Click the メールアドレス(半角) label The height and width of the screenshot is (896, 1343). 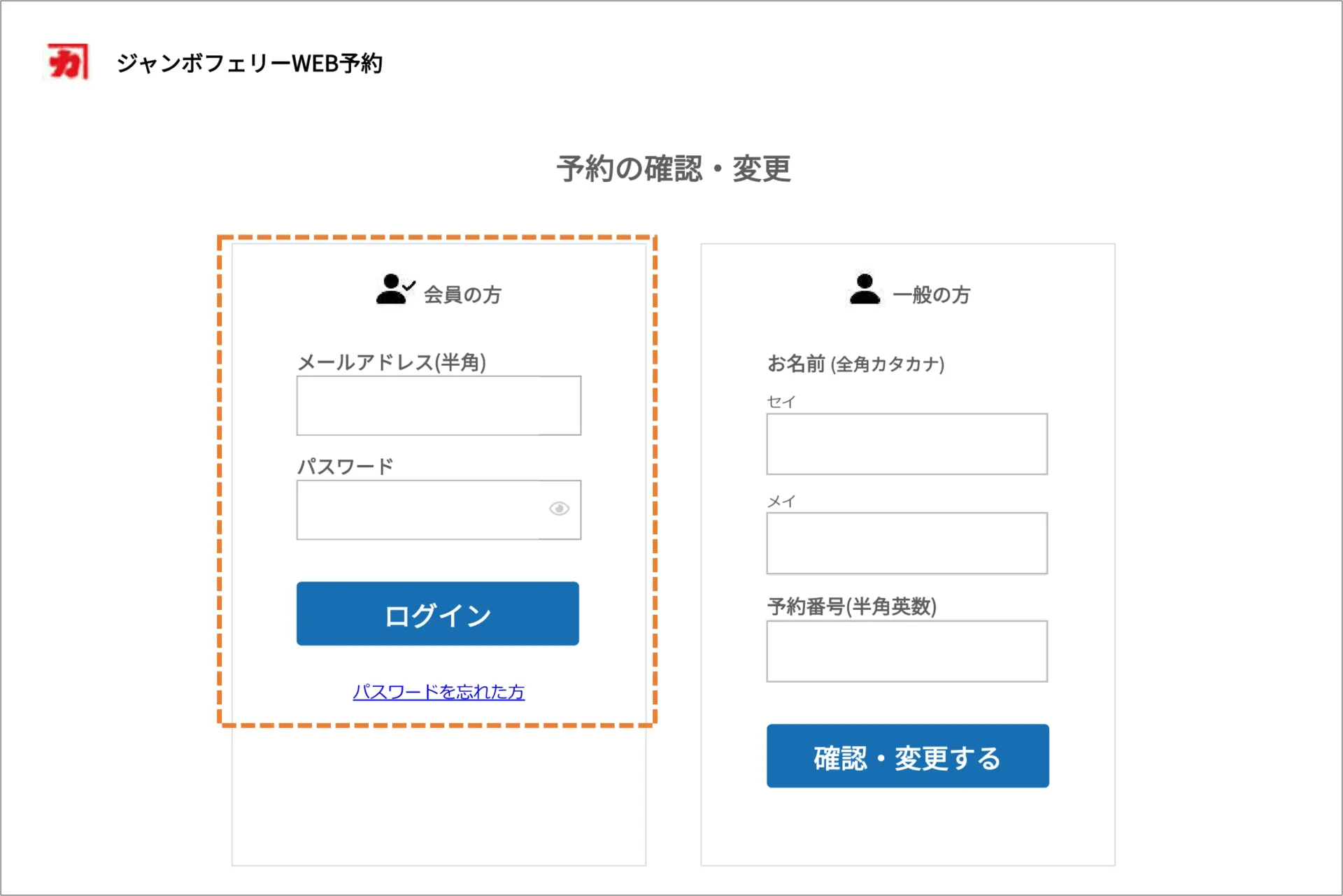(x=392, y=362)
